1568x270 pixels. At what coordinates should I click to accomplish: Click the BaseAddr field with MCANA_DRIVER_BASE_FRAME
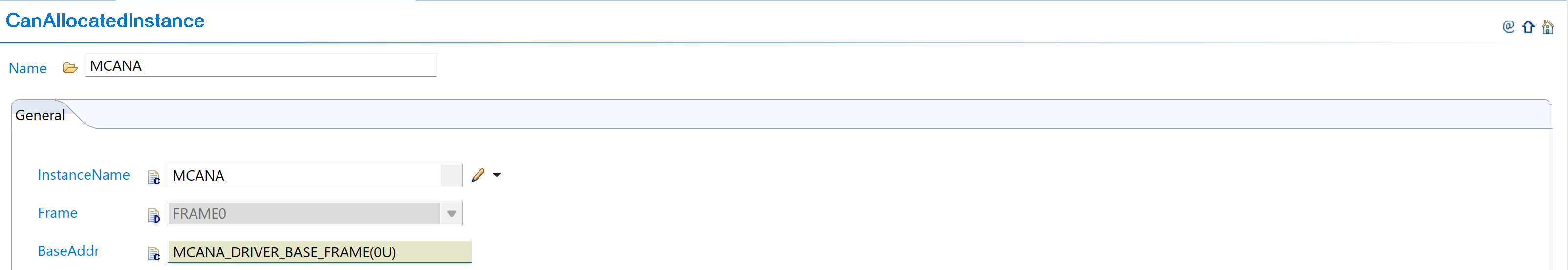(x=319, y=252)
